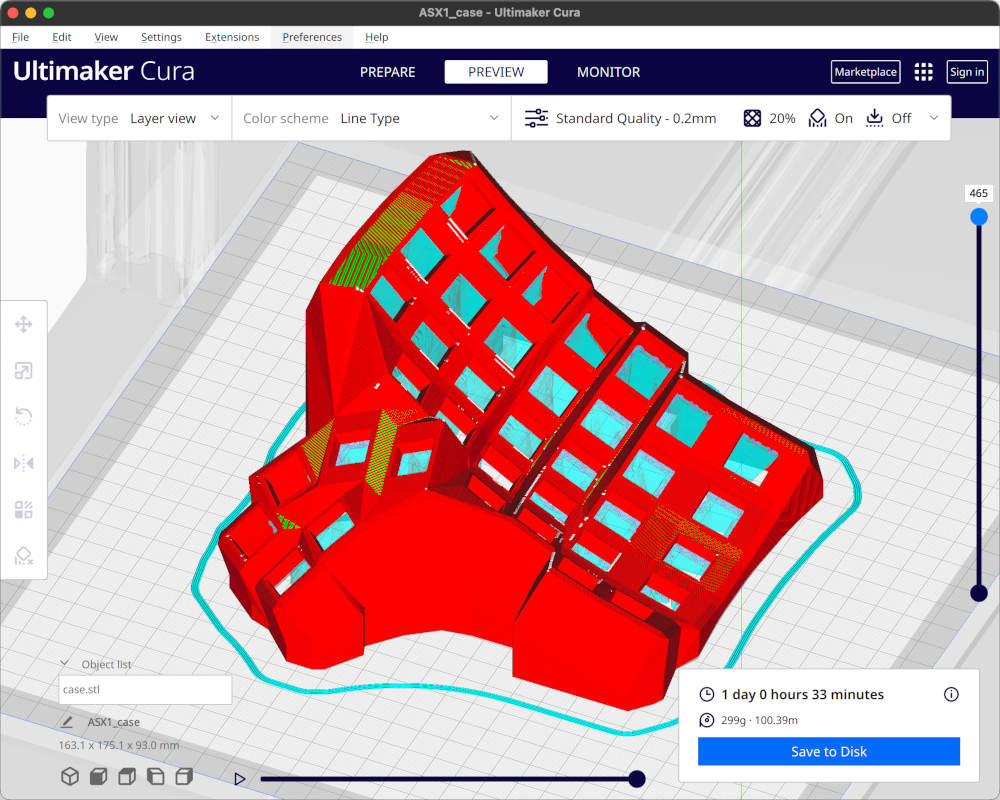Play the layer print simulation
1000x800 pixels.
[x=239, y=778]
